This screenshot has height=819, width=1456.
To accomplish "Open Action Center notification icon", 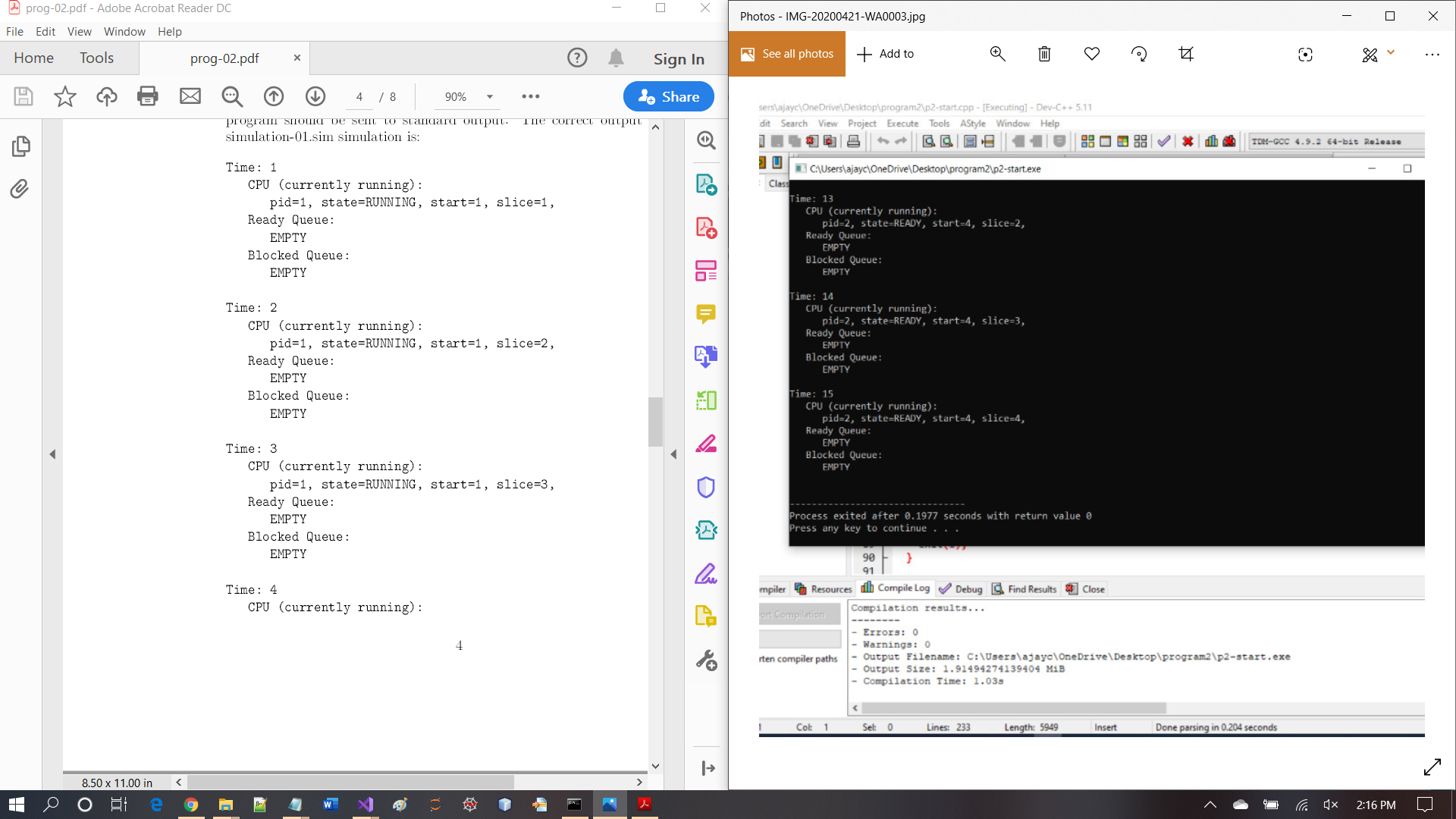I will pos(1425,805).
